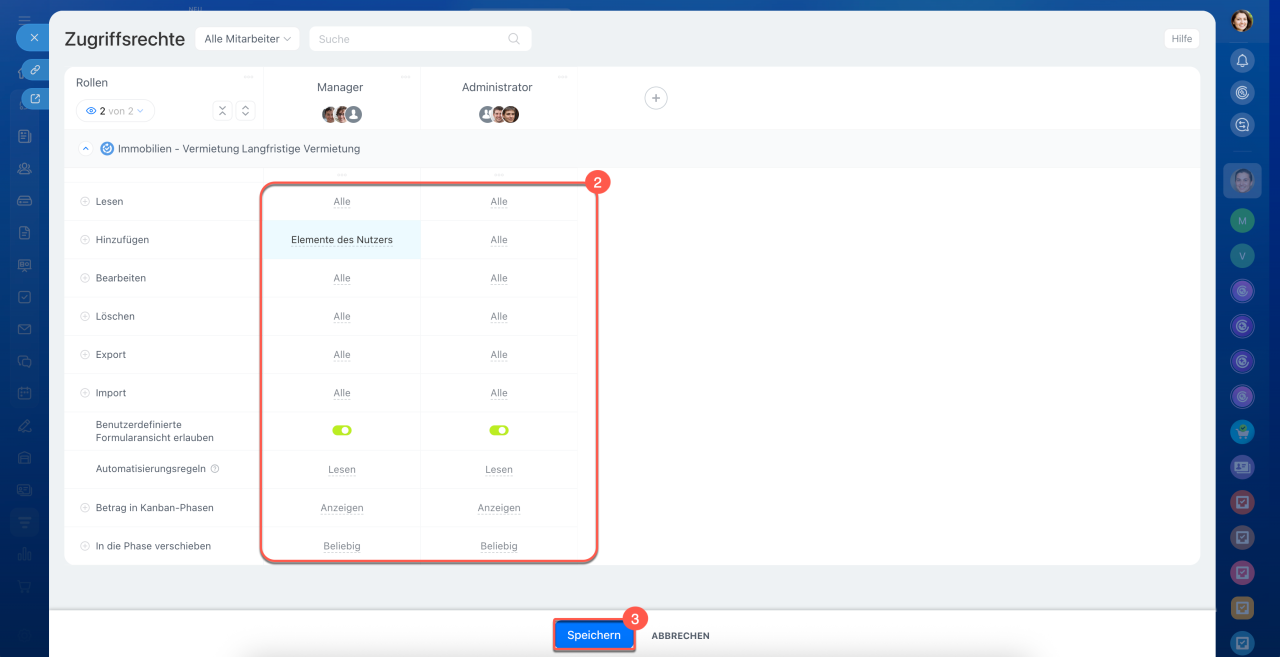This screenshot has width=1280, height=657.
Task: Expand the Betrag in Kanban-Phasen row
Action: click(x=85, y=508)
